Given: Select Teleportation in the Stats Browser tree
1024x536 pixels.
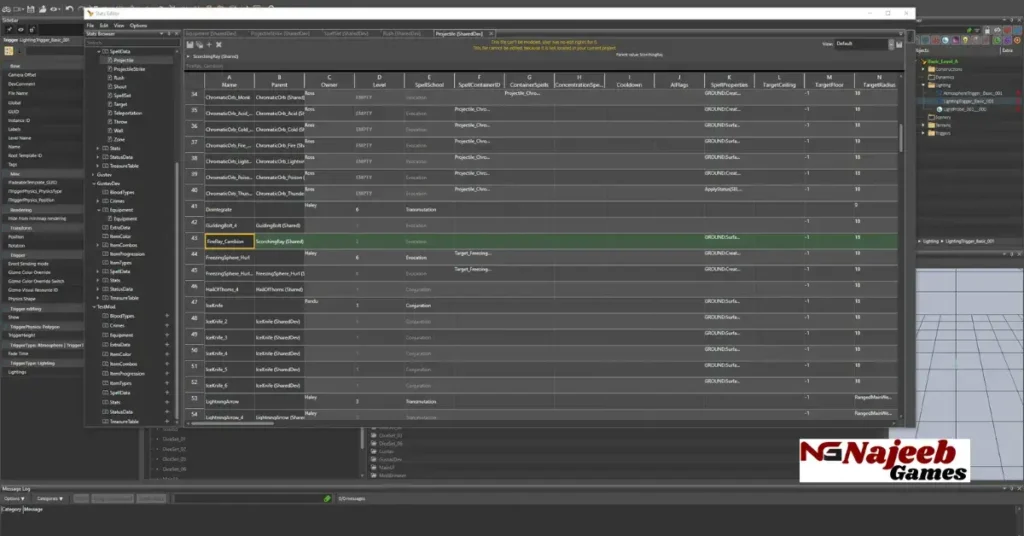Looking at the screenshot, I should click(126, 113).
